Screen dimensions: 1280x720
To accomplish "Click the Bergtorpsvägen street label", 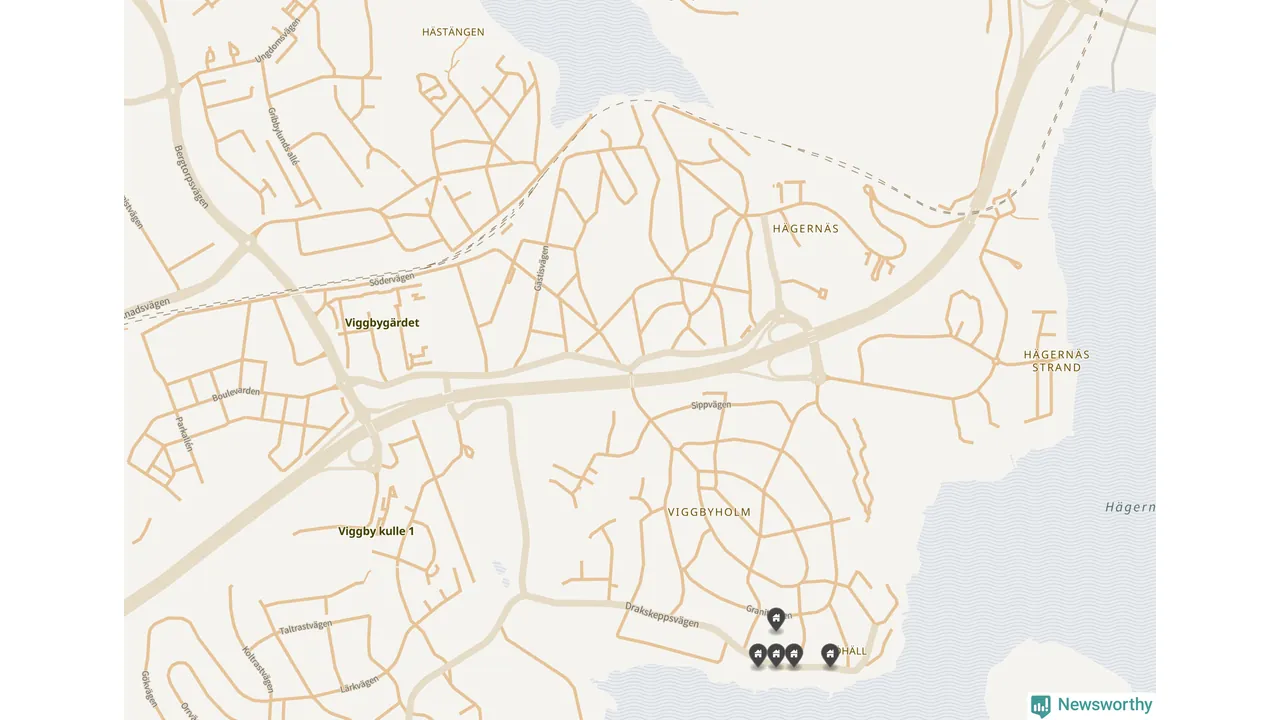I will [191, 176].
